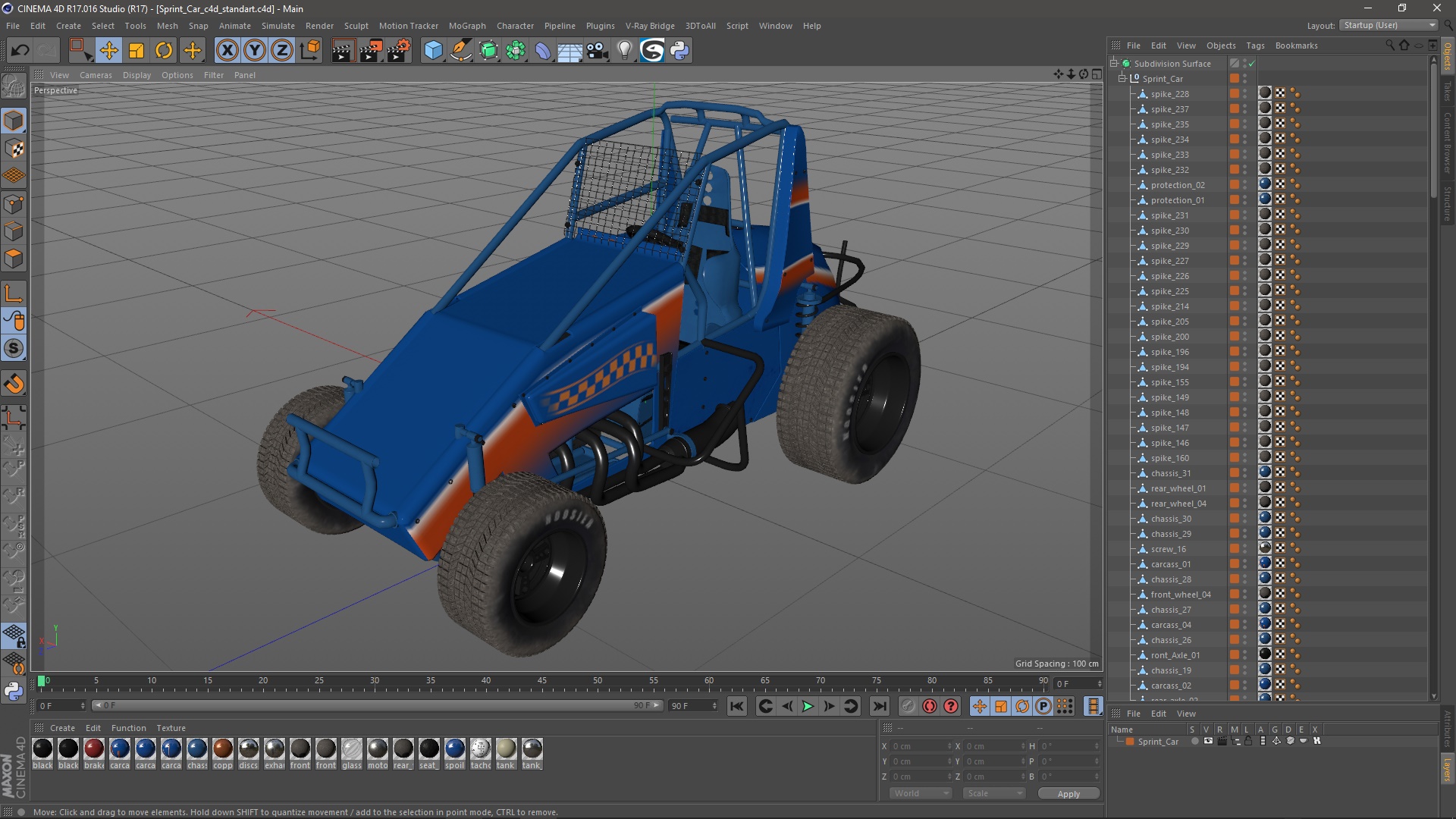
Task: Select Polygons mode in left toolbar
Action: [x=14, y=259]
